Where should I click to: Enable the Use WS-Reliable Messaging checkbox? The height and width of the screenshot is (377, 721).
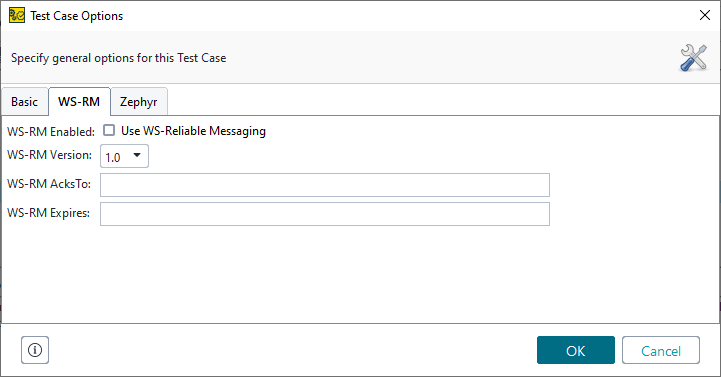[109, 130]
